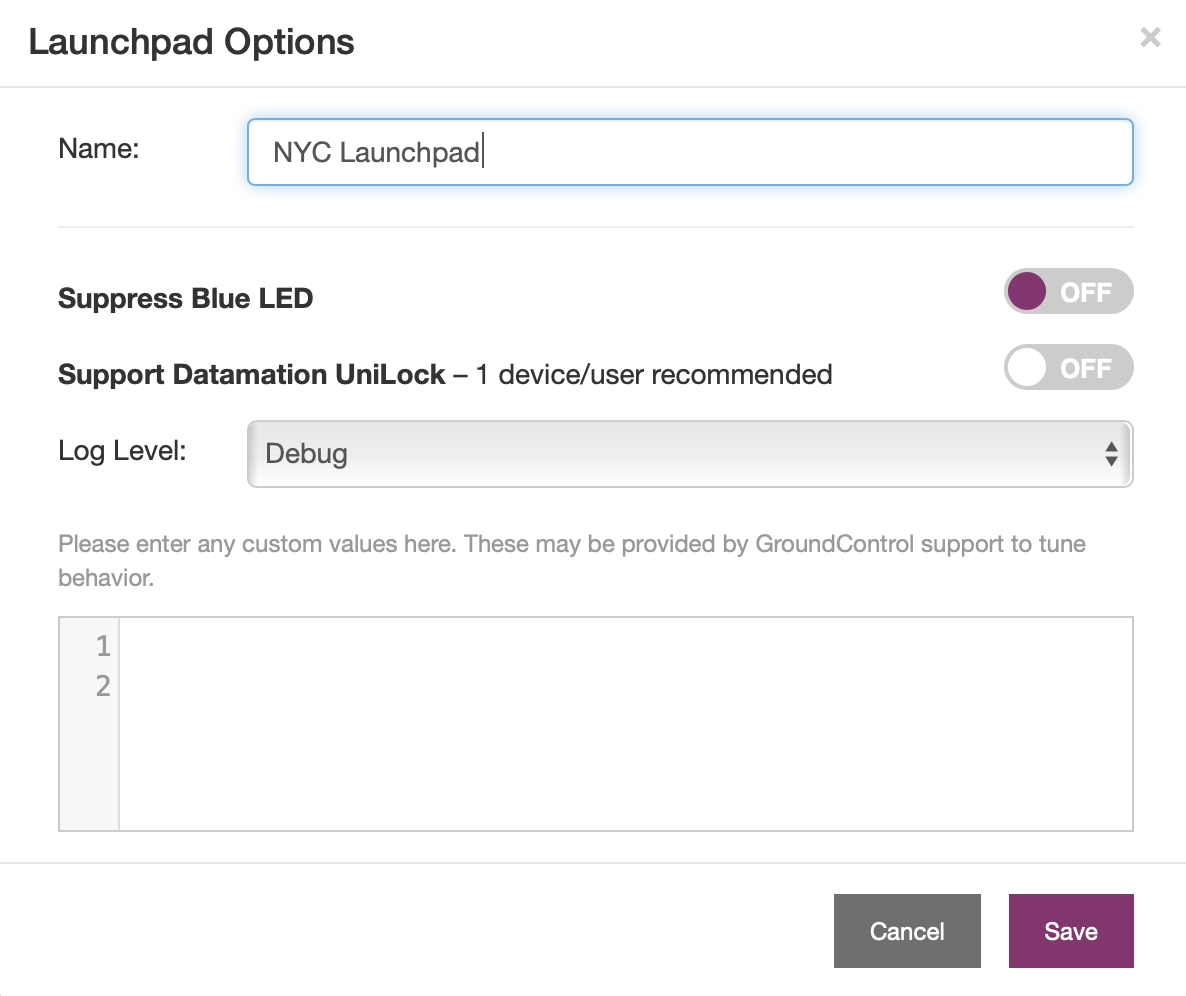Screen dimensions: 1186x996
Task: Click the purple knob of Blue LED toggle
Action: tap(1027, 292)
